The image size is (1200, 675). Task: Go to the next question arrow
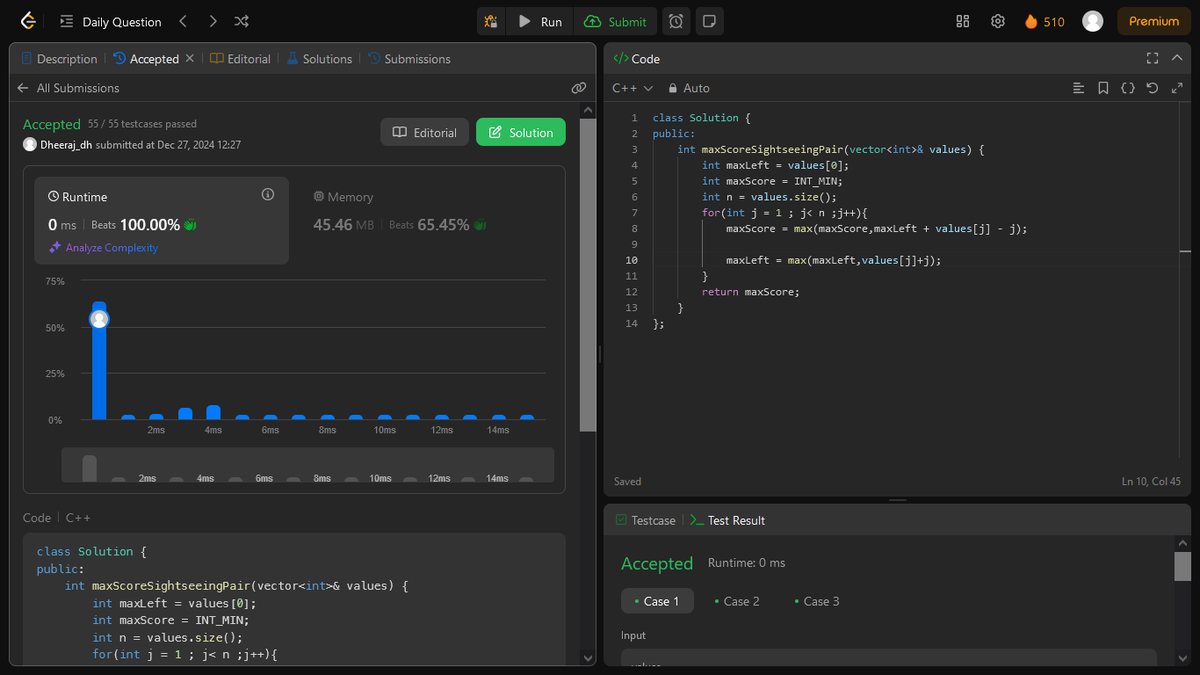213,21
